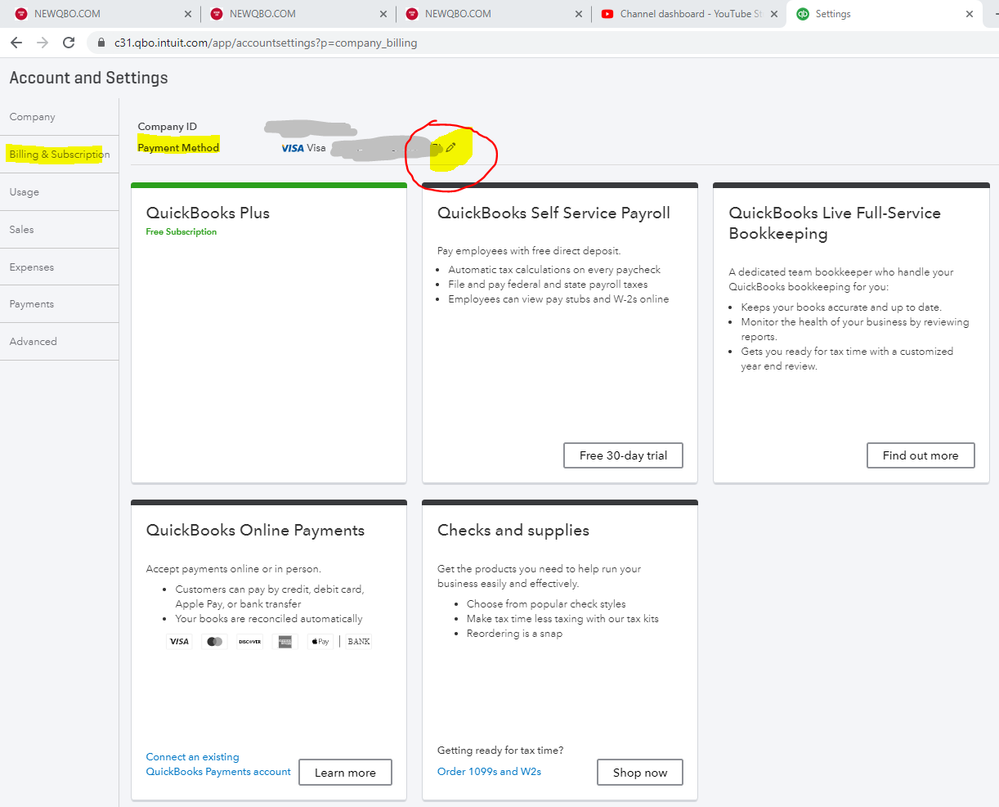Close the third NEWQBO.COM tab
The image size is (999, 807).
coord(579,14)
